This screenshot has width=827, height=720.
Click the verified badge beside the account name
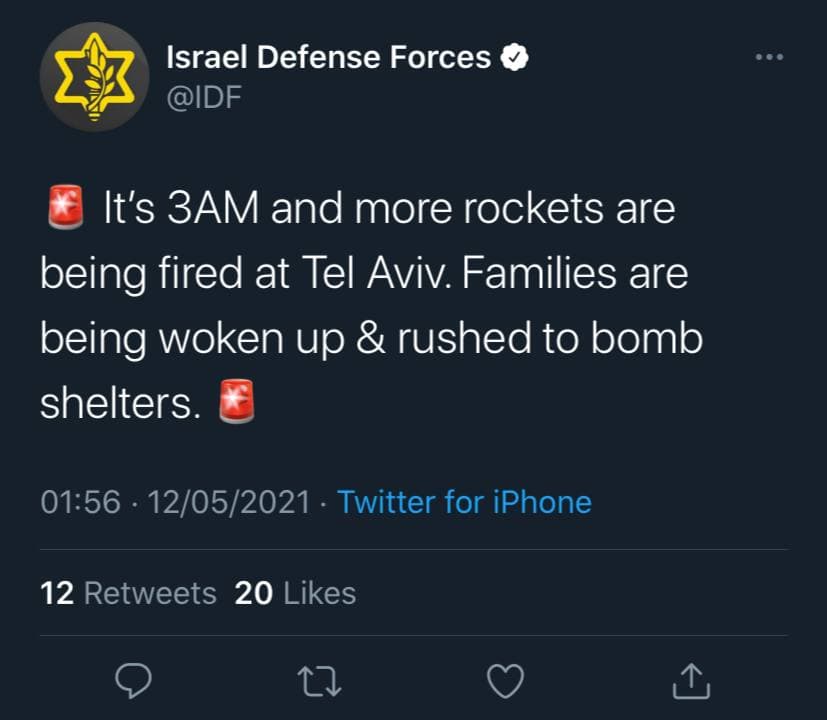515,58
